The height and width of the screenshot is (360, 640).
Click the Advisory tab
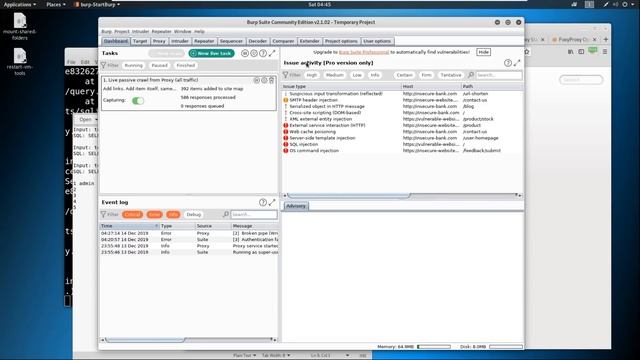[296, 206]
